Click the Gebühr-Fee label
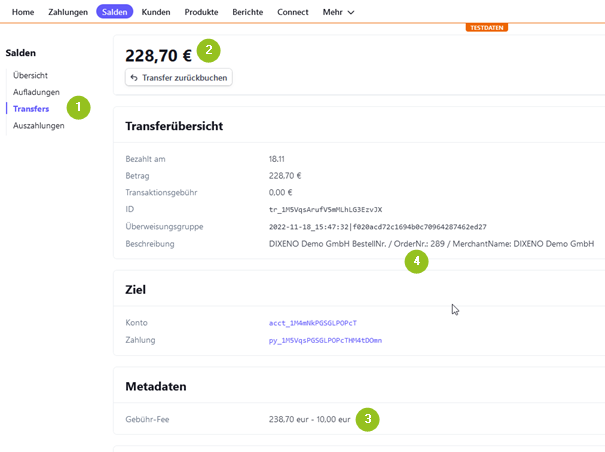 (x=147, y=419)
